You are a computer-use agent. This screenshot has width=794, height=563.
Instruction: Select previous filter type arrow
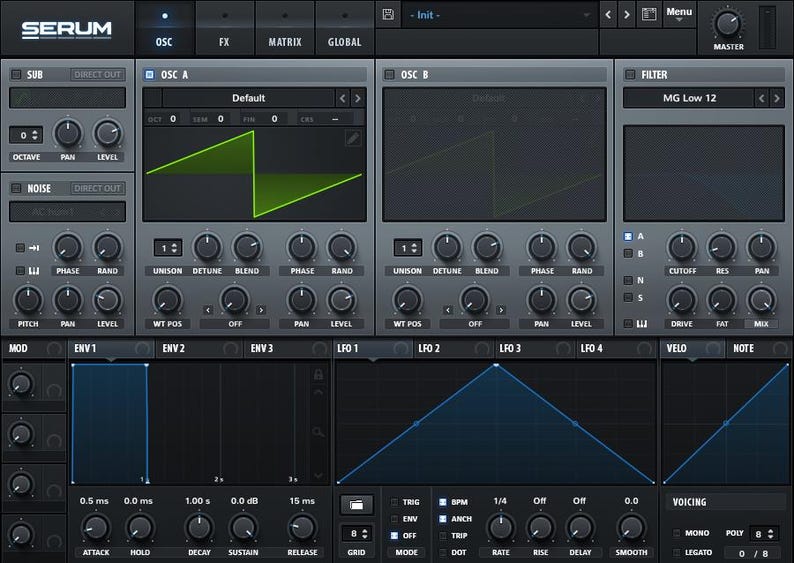pyautogui.click(x=762, y=98)
